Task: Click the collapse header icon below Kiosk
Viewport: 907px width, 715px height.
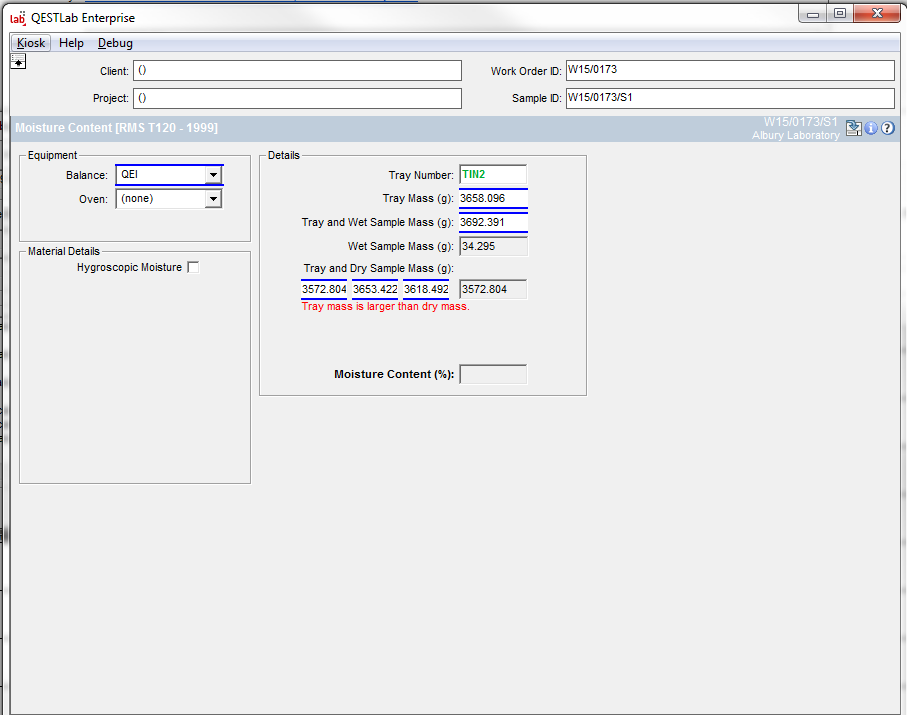Action: pyautogui.click(x=18, y=62)
